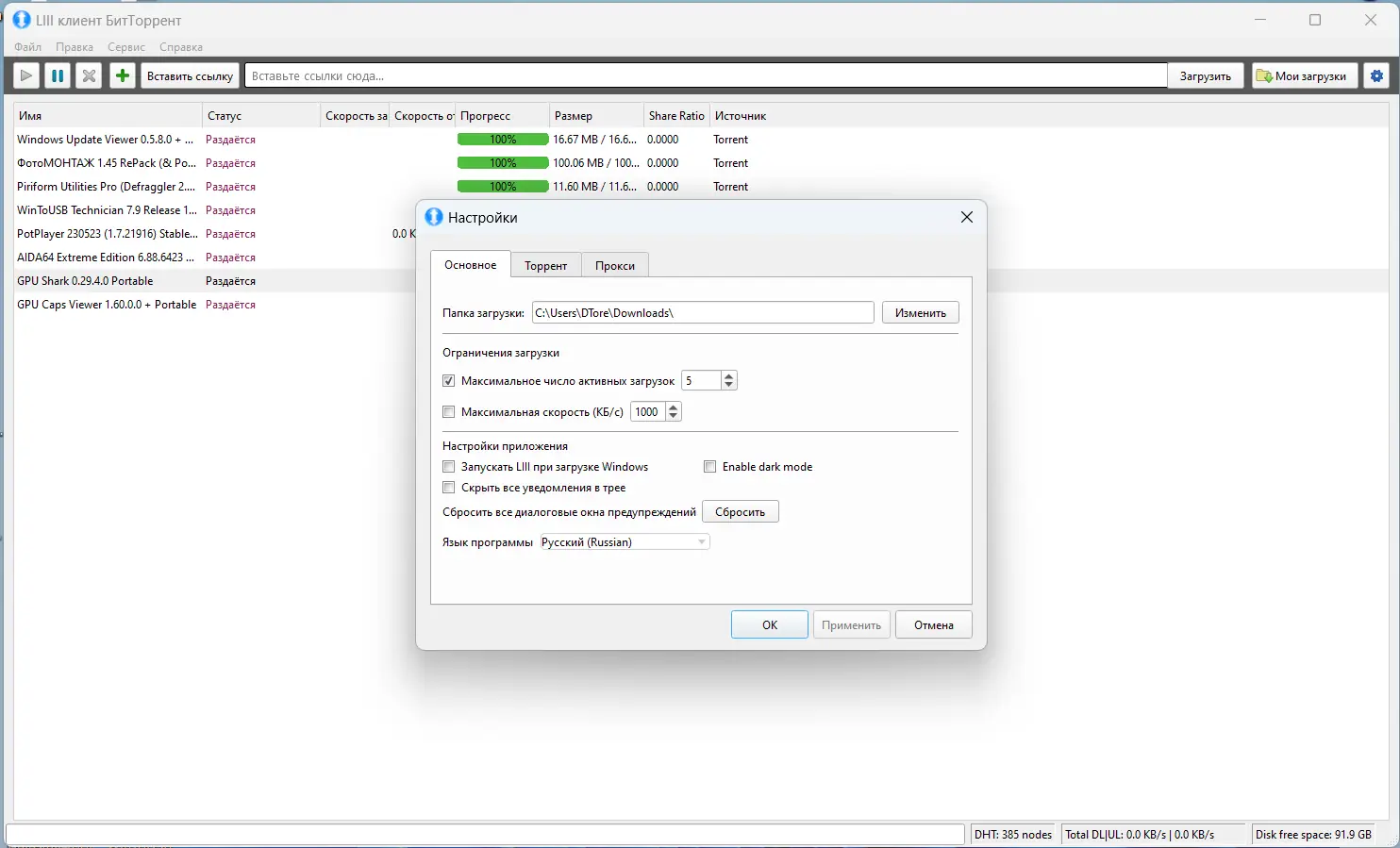1400x848 pixels.
Task: Click the Total DL|UL speed status text
Action: coord(1140,835)
